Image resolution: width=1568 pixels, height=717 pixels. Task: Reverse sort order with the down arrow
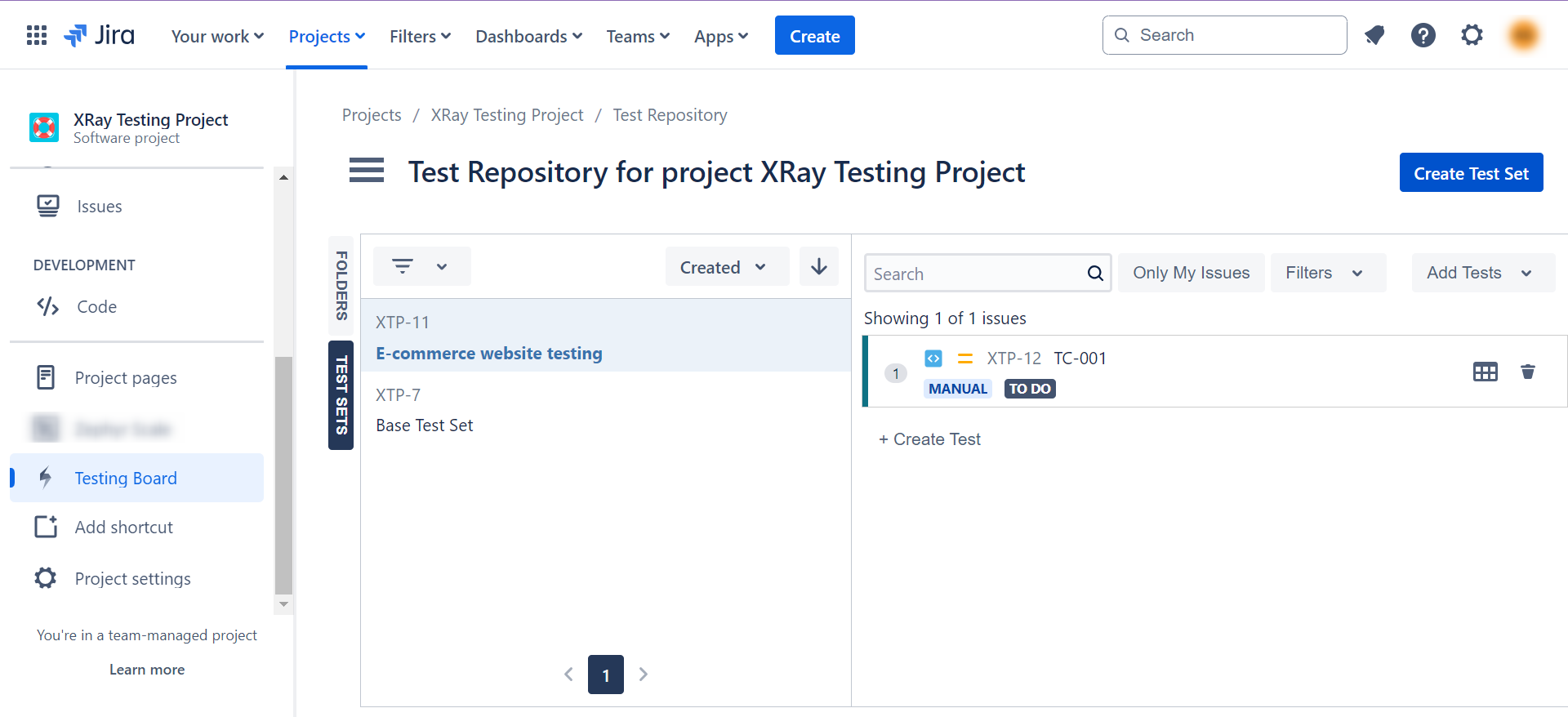(x=818, y=266)
